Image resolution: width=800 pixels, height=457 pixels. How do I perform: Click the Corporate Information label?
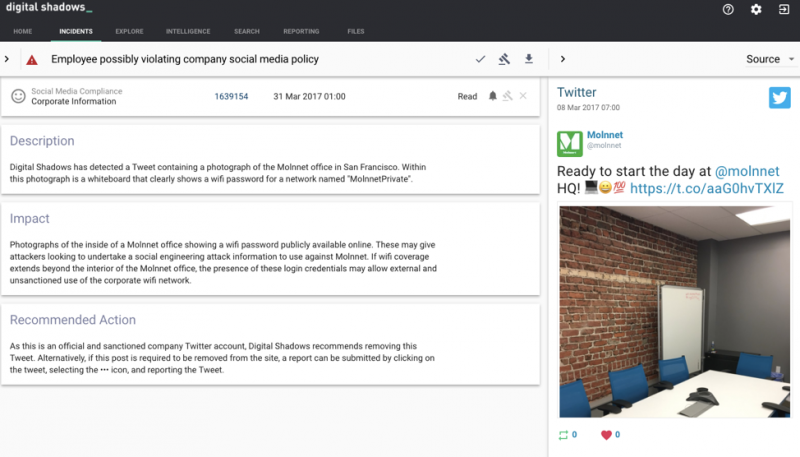coord(73,101)
